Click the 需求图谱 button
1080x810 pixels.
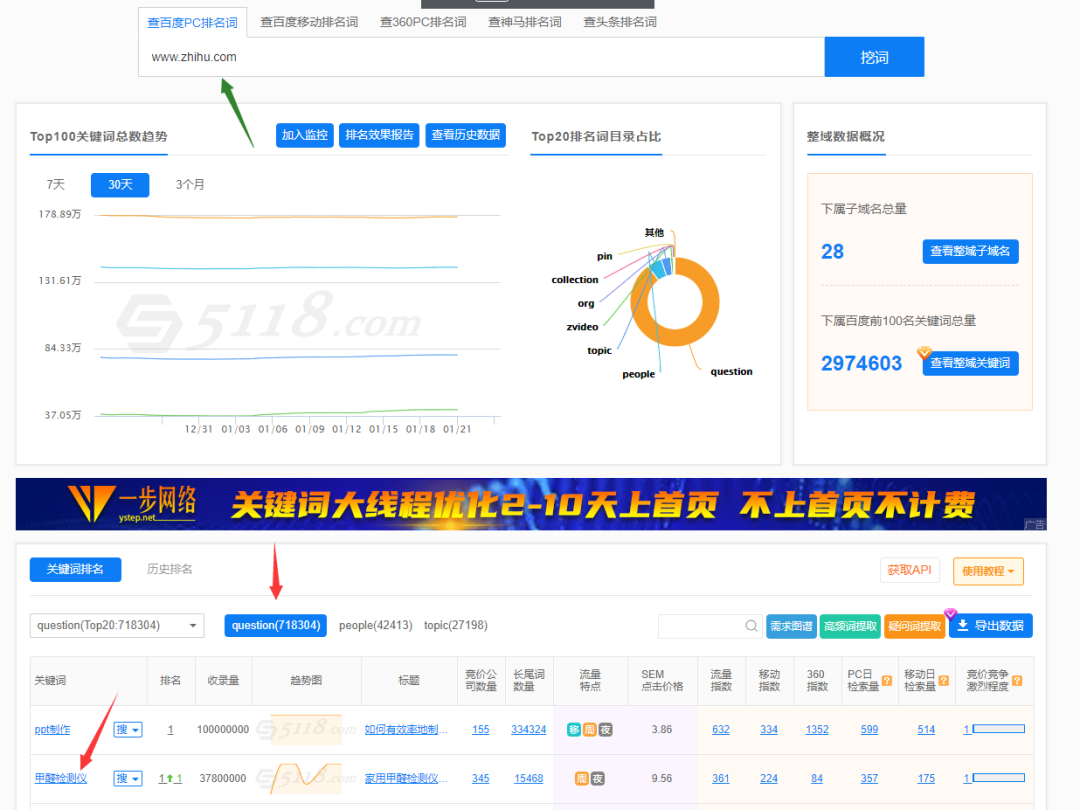pos(791,626)
